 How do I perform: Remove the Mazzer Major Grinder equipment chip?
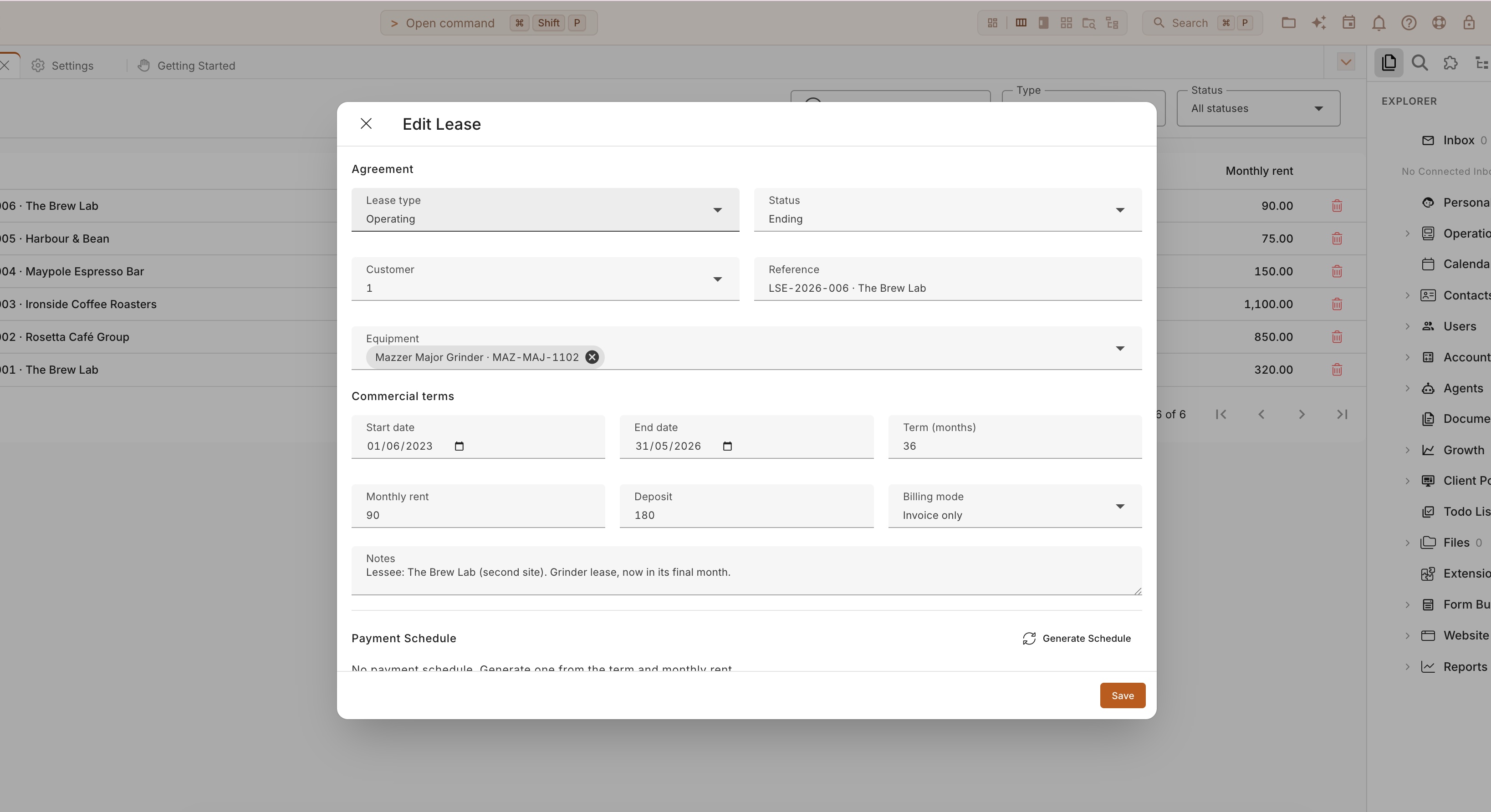coord(592,357)
